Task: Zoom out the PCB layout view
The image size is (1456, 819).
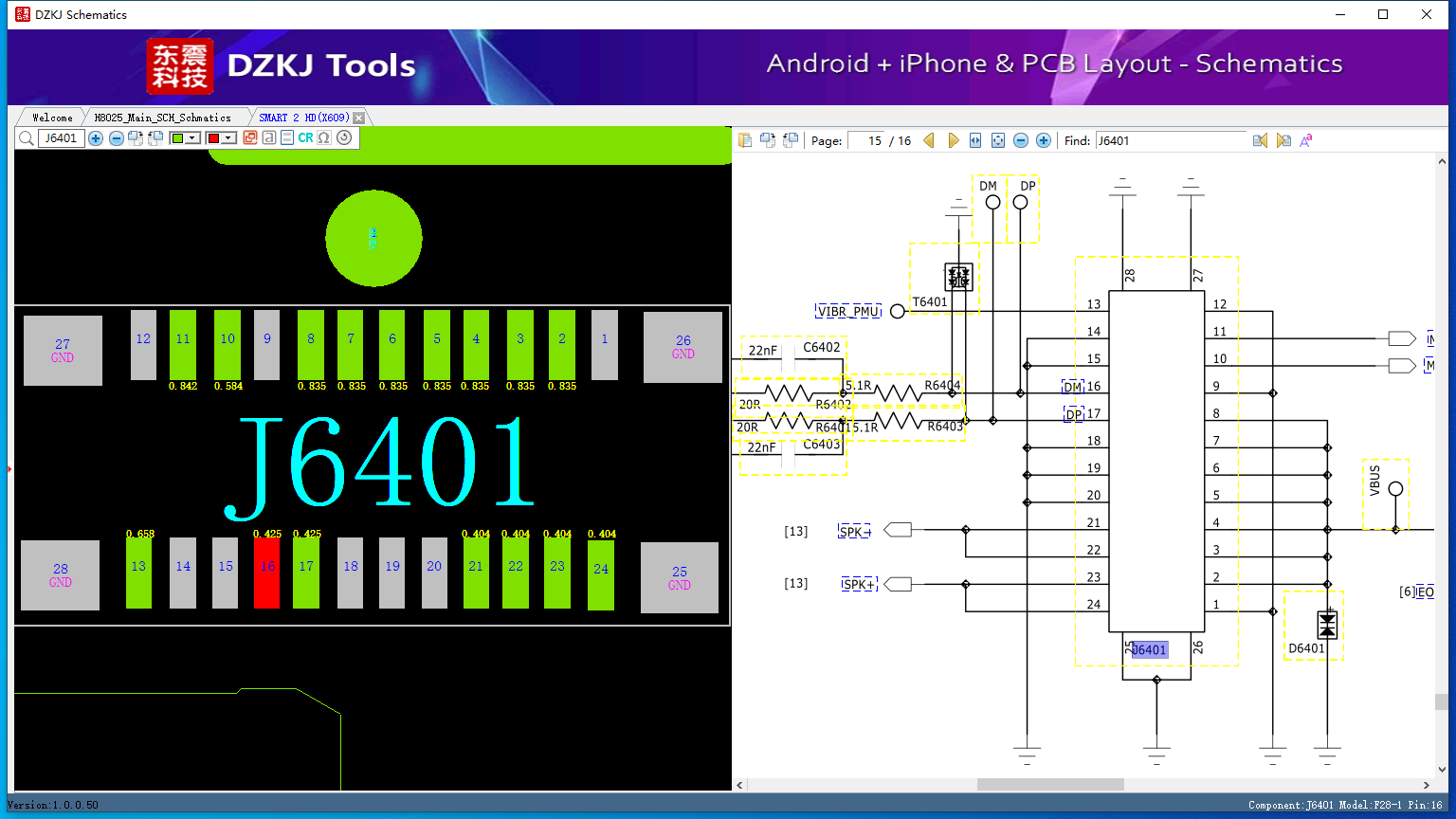Action: 116,138
